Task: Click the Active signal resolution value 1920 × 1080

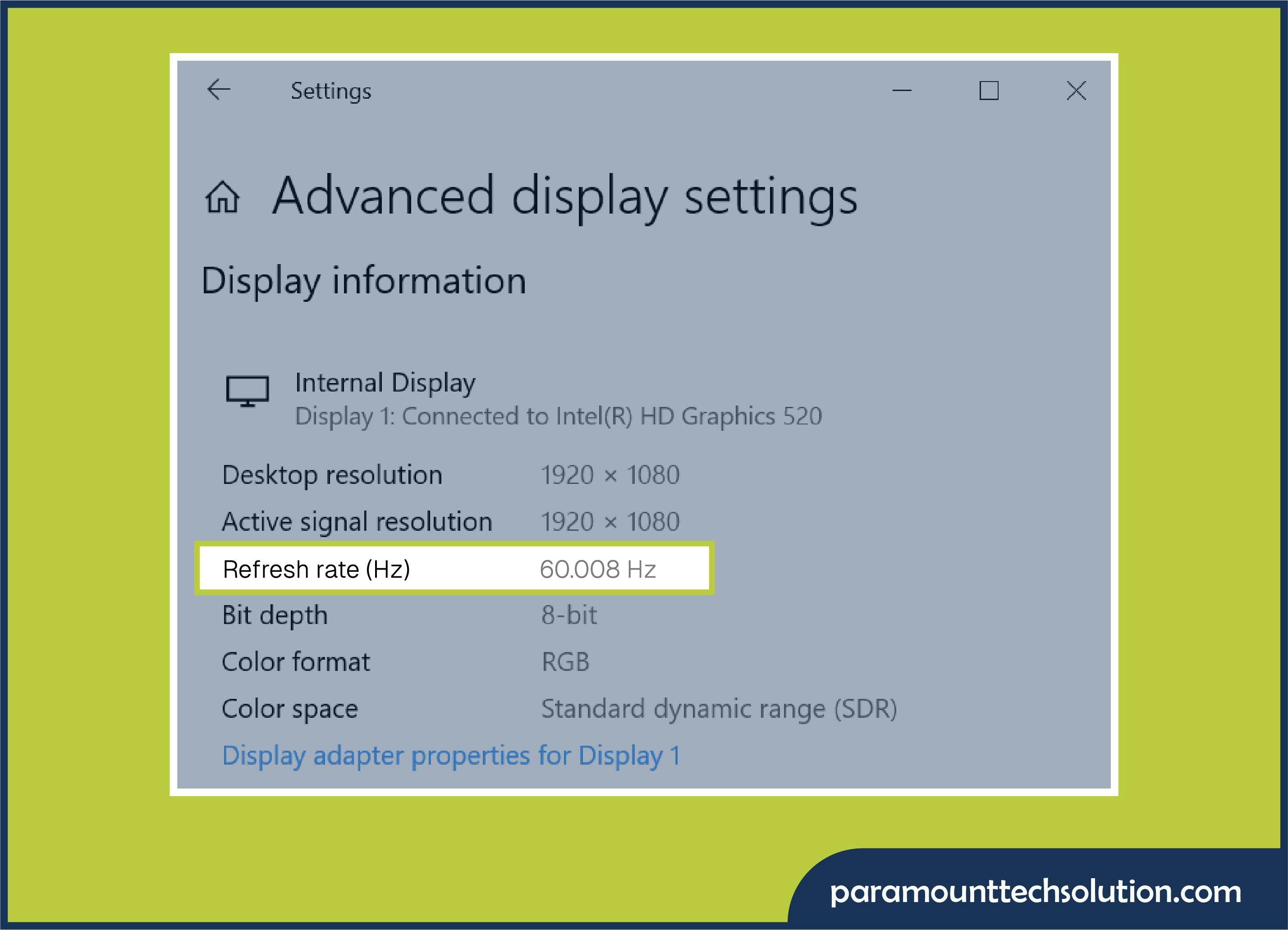Action: pos(610,522)
